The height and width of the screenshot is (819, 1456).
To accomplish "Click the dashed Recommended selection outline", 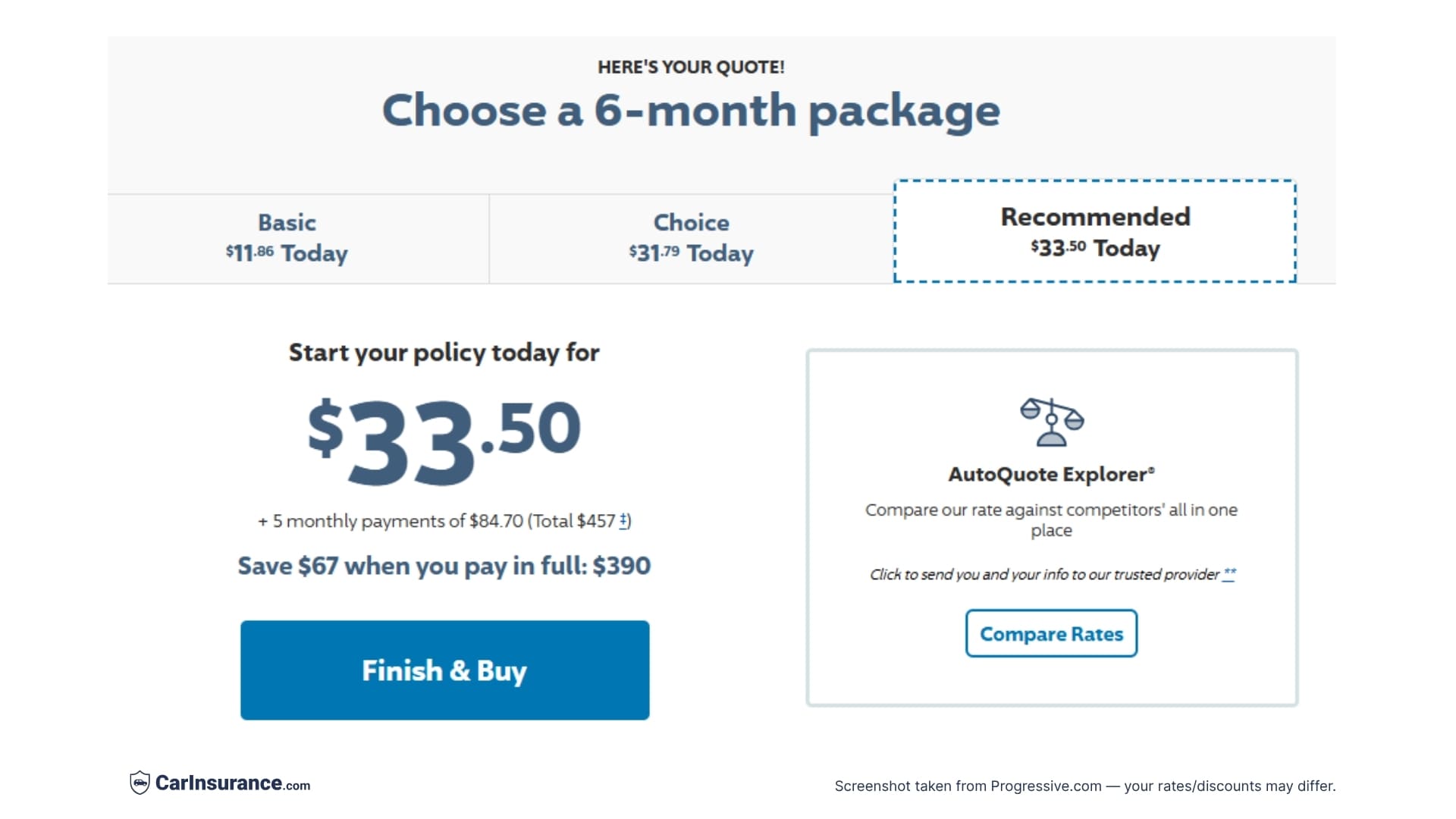I will (x=1094, y=180).
